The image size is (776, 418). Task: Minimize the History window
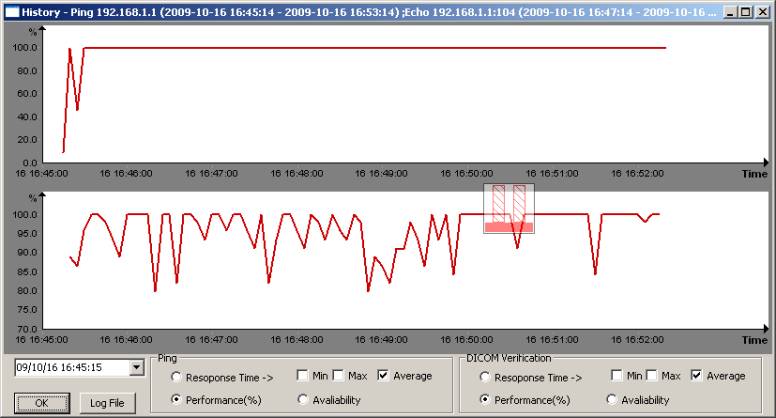point(730,12)
